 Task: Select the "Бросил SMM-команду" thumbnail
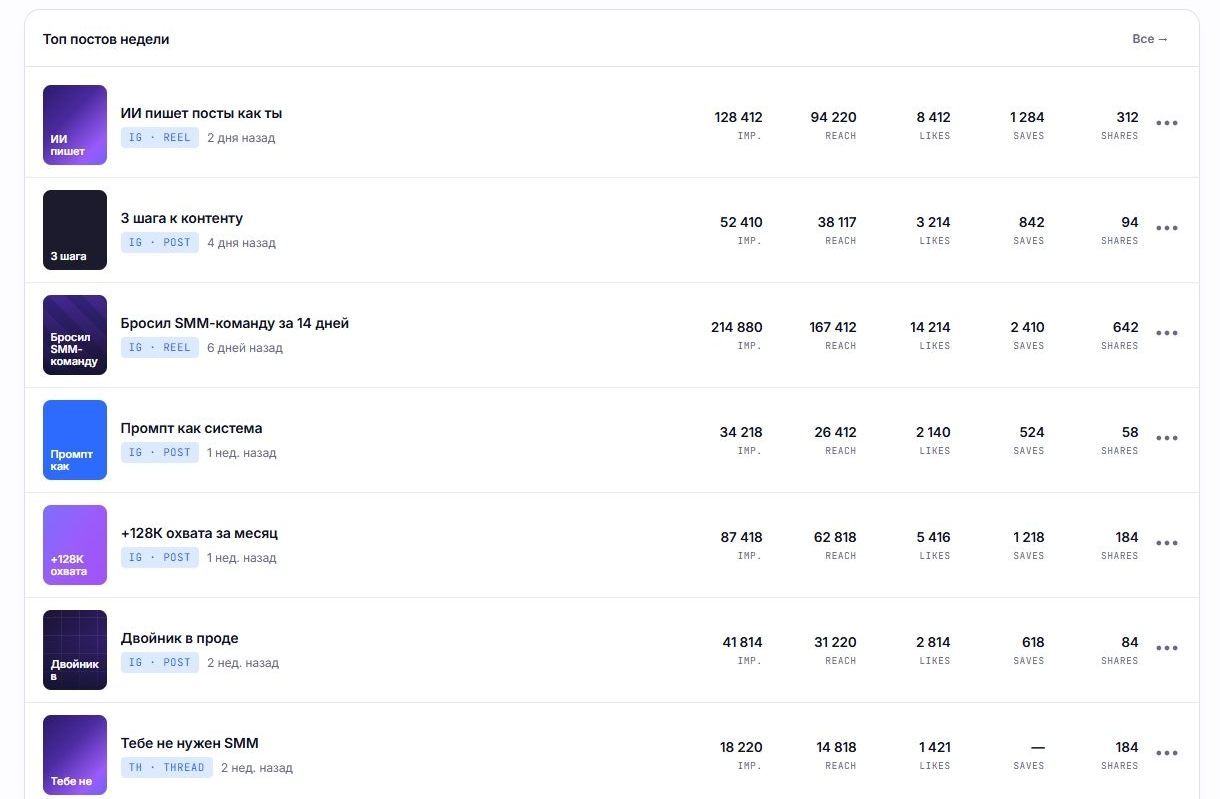pyautogui.click(x=75, y=335)
